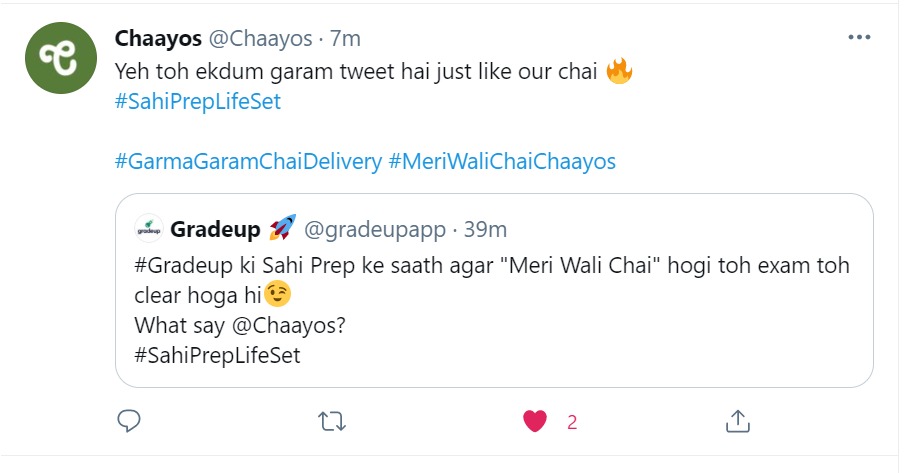Click the like count number 2
Screen dimensions: 904x473
coord(572,422)
